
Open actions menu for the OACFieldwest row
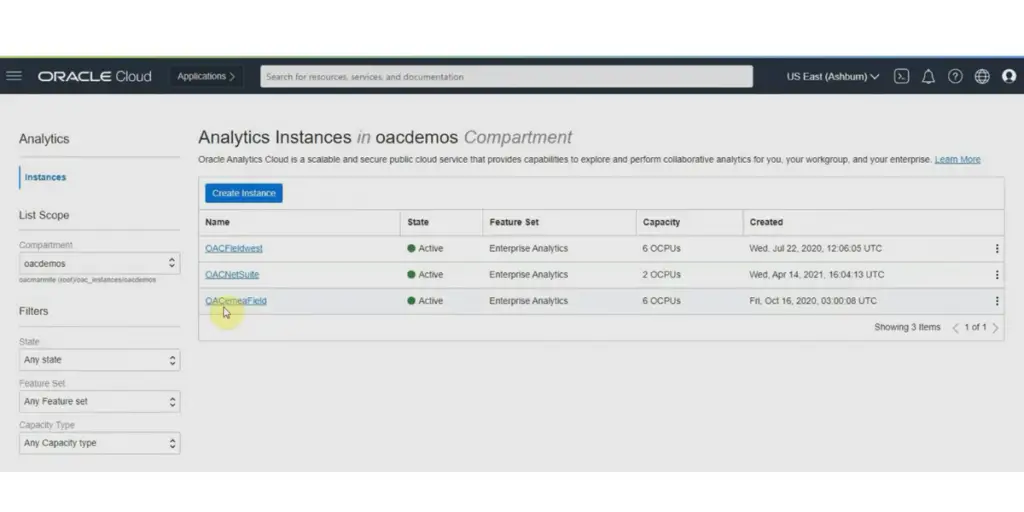[x=996, y=248]
